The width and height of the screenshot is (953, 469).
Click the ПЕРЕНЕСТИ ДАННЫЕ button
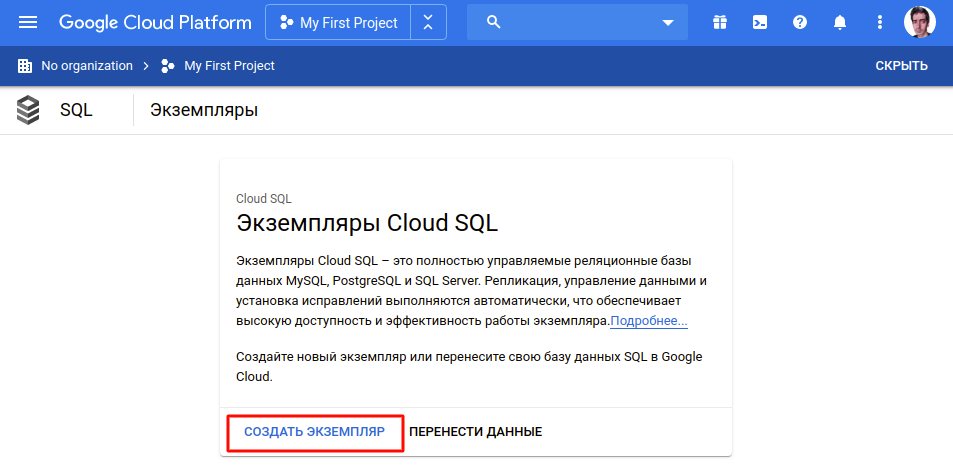click(x=475, y=432)
